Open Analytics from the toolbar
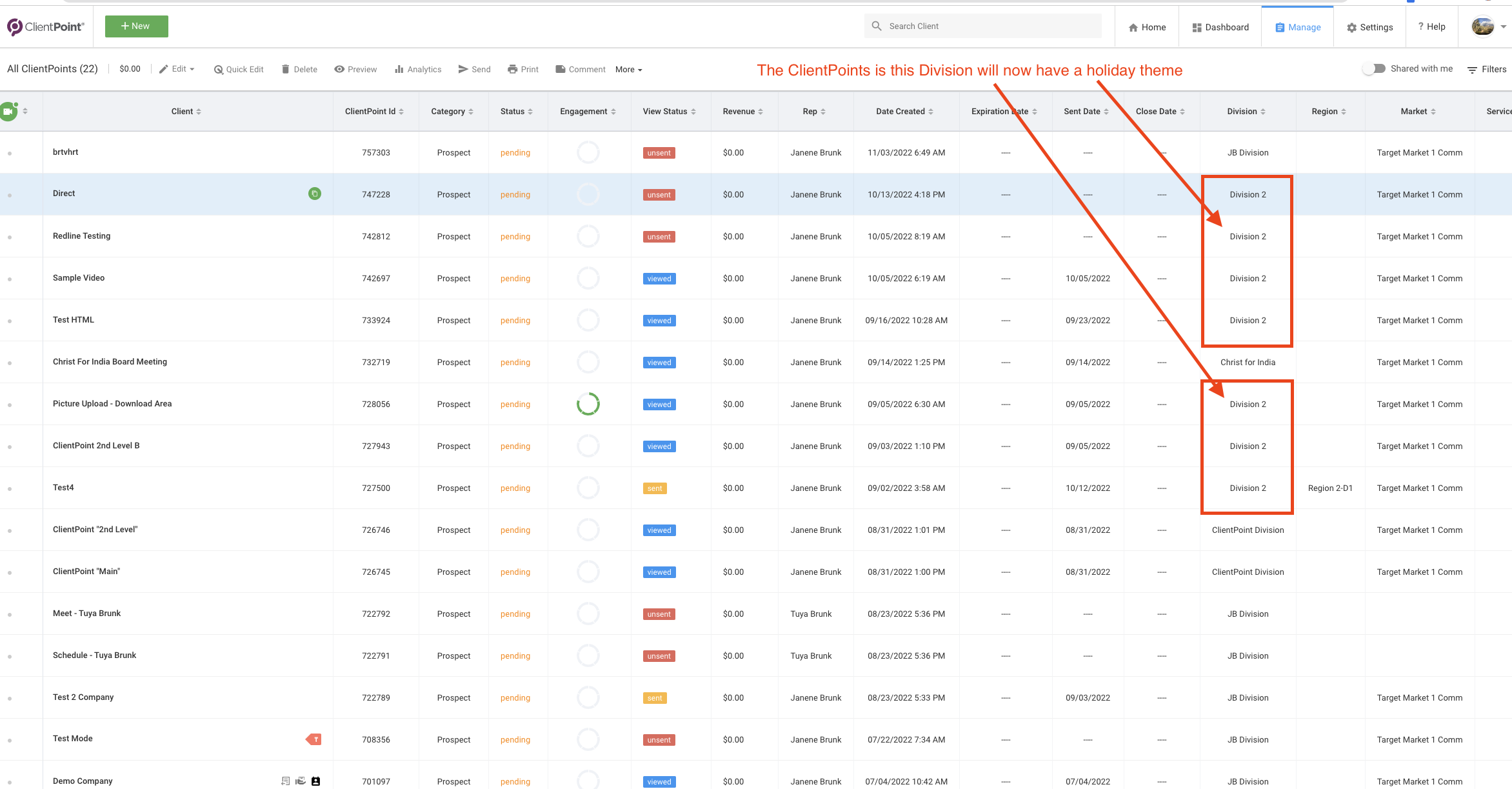Screen dimensions: 1512x789 tap(418, 69)
